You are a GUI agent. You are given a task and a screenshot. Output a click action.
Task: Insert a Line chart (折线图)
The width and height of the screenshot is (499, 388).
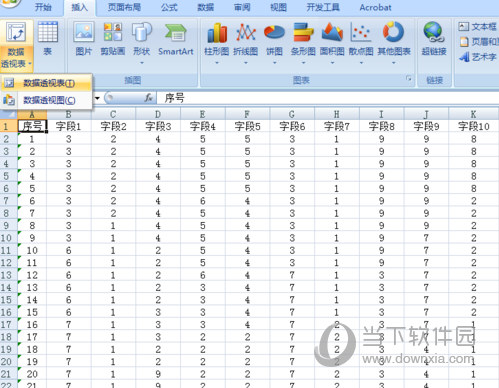[x=246, y=38]
